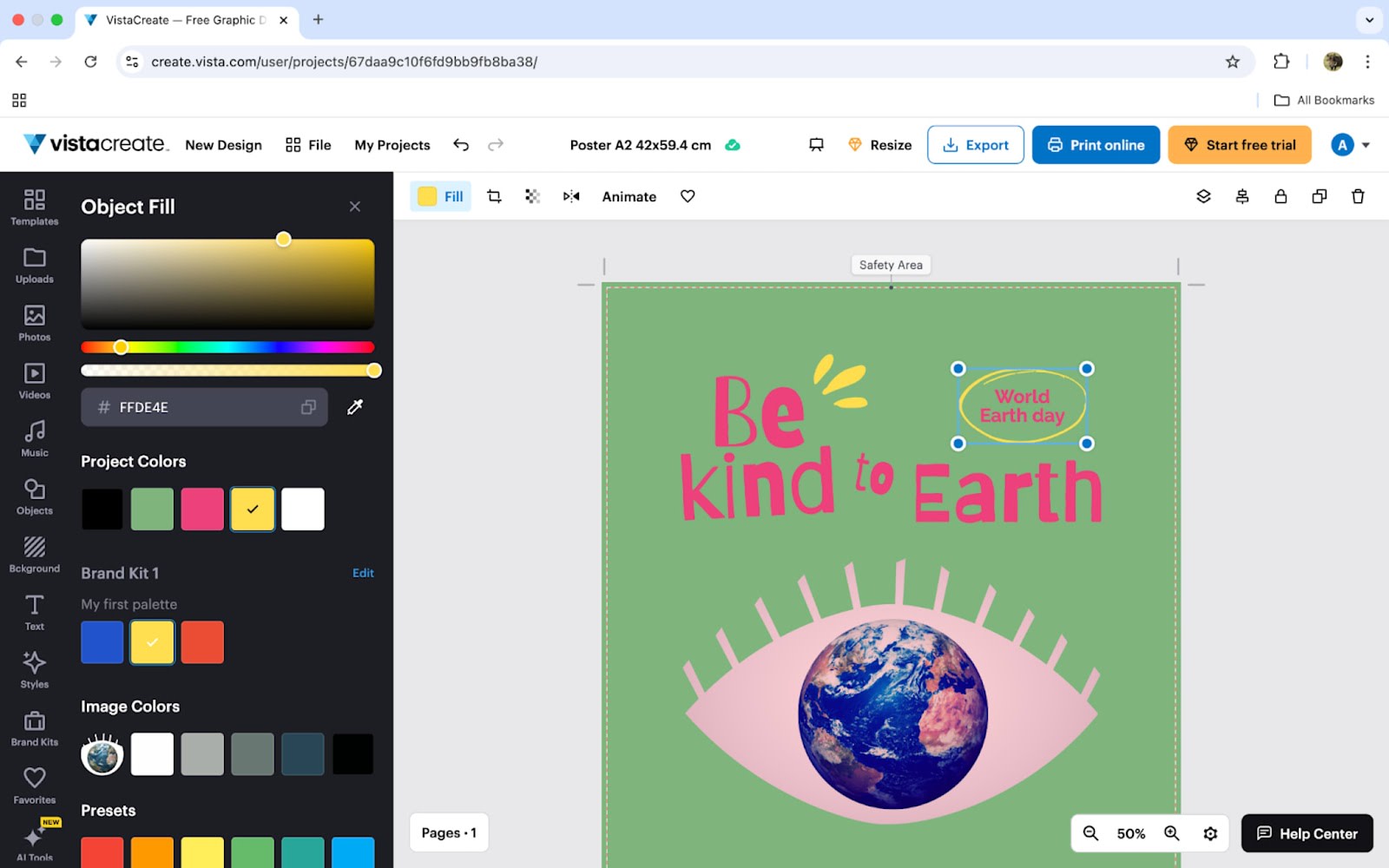
Task: Select the yellow swatch in My first palette
Action: [152, 641]
